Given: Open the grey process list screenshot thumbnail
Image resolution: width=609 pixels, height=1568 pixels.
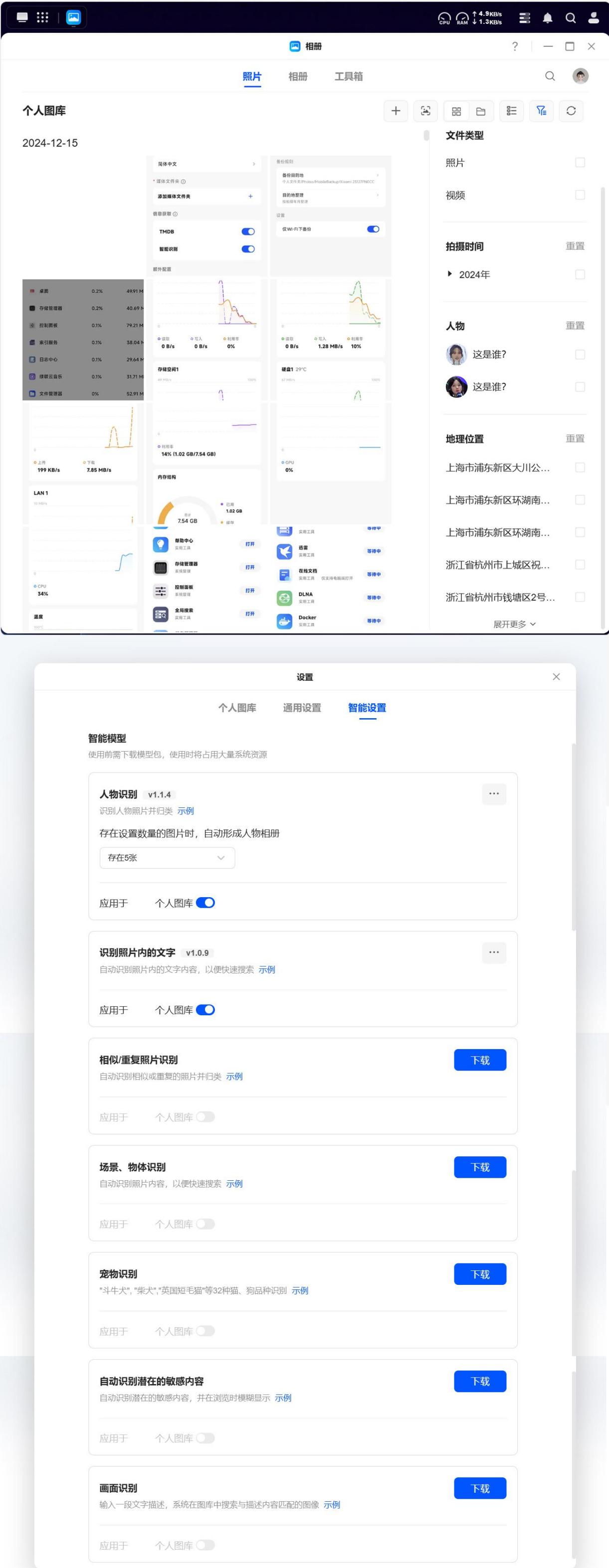Looking at the screenshot, I should [83, 339].
